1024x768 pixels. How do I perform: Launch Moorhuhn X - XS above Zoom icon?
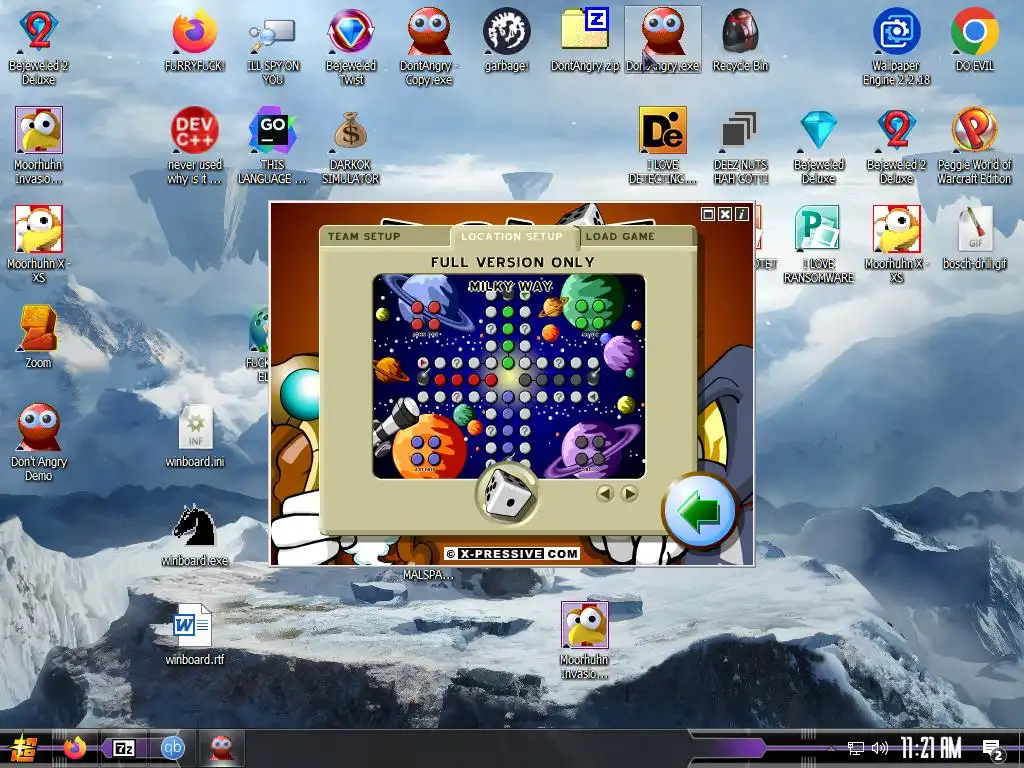pos(39,245)
